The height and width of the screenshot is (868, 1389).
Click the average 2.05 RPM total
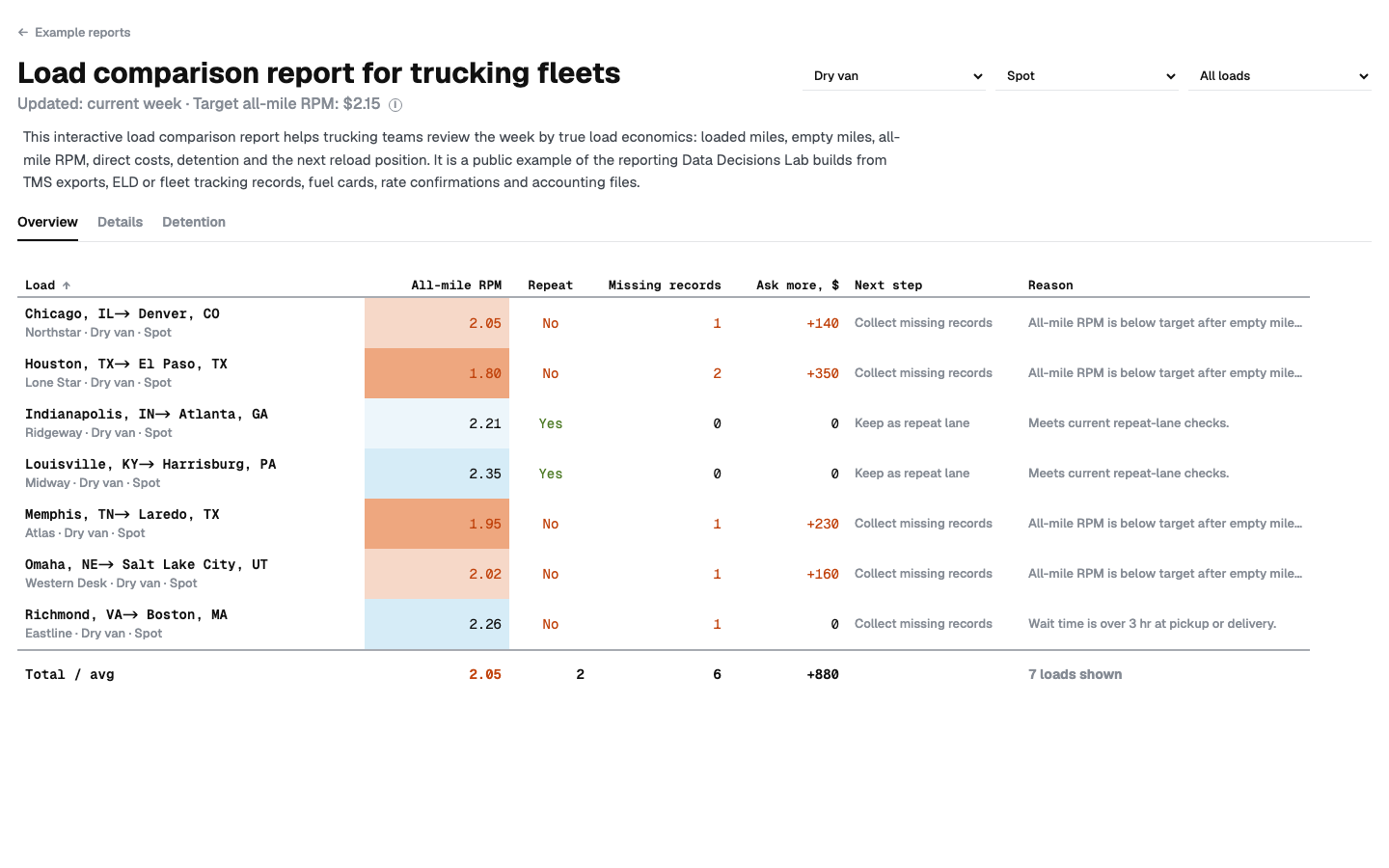[x=485, y=675]
